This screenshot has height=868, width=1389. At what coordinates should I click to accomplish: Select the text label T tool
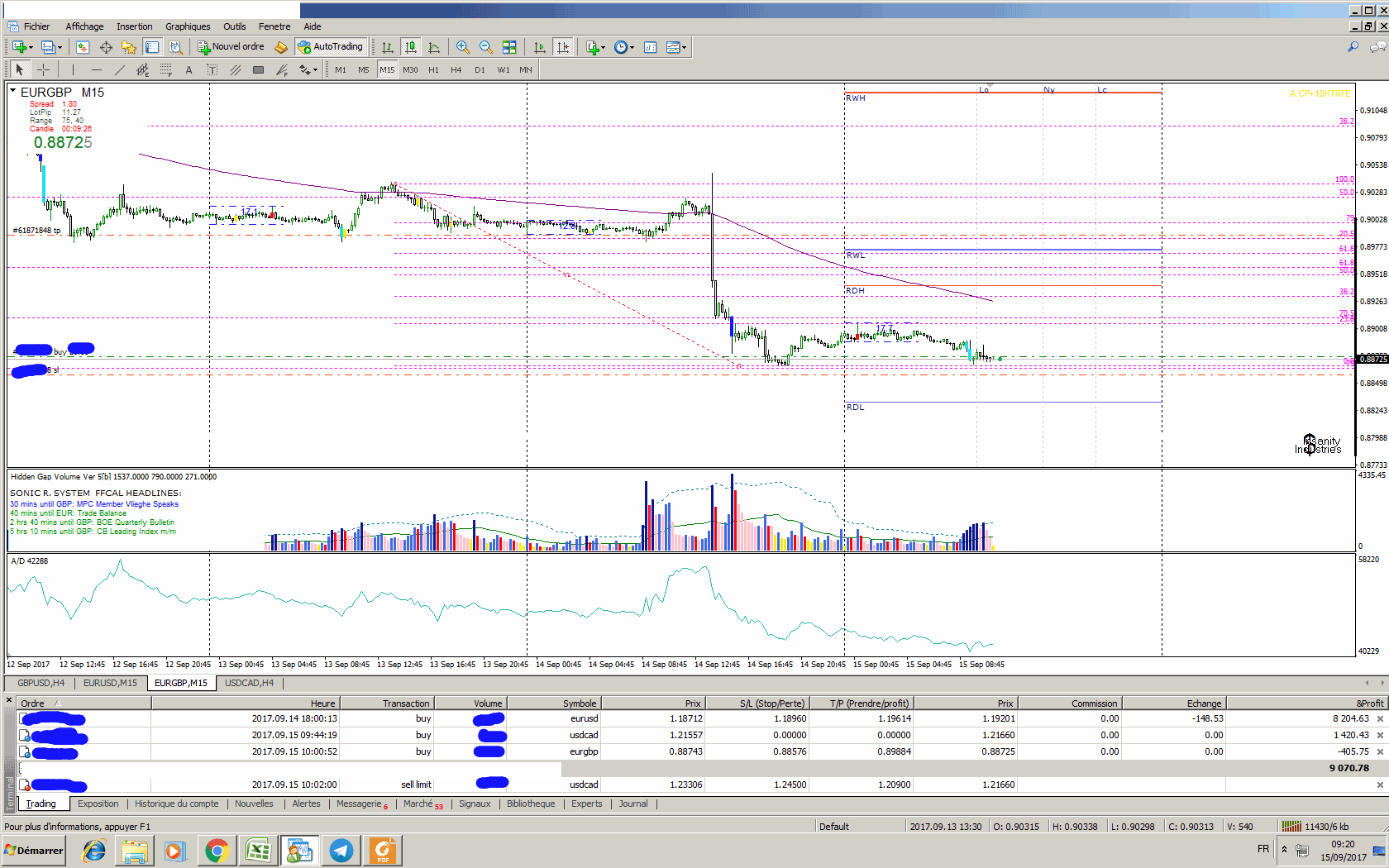[212, 70]
